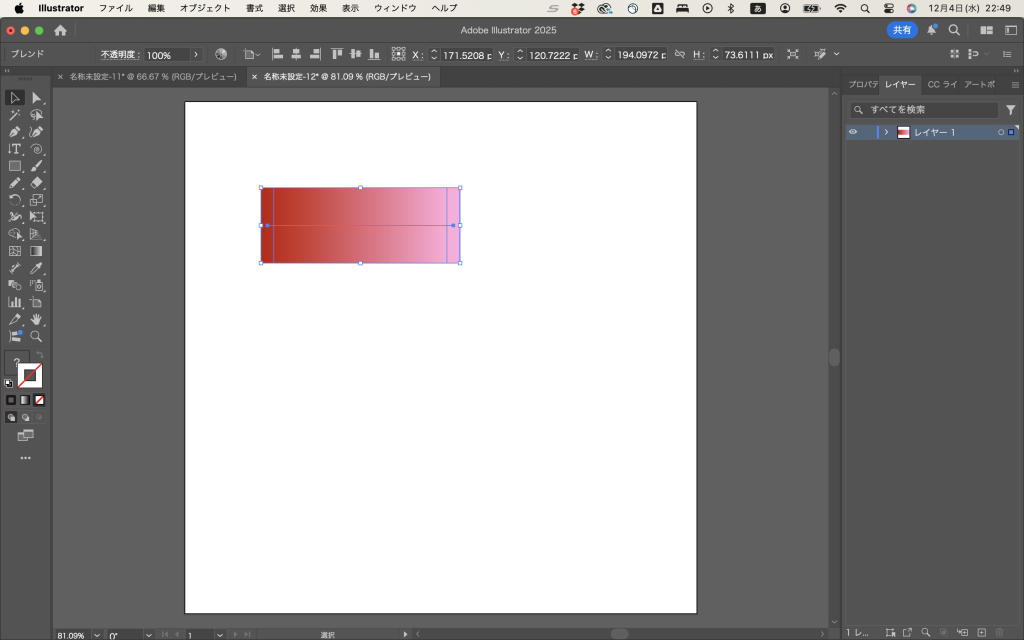
Task: Select the Gradient tool
Action: point(37,251)
